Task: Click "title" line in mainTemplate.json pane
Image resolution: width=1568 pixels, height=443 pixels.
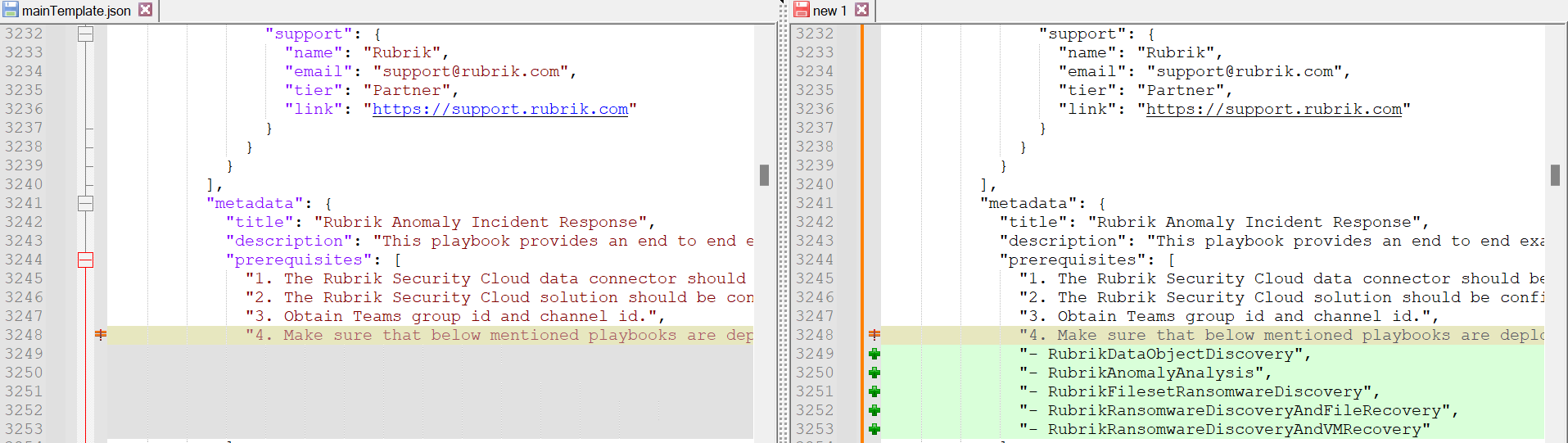Action: tap(441, 222)
